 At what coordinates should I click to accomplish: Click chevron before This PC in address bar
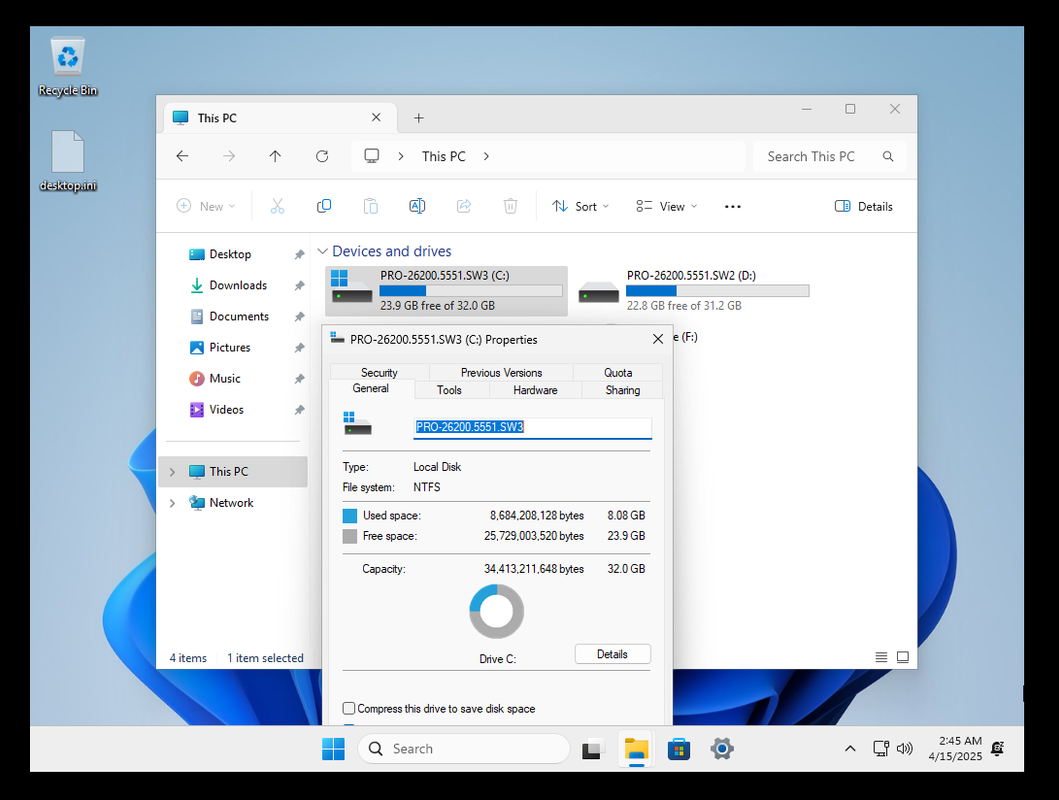401,157
